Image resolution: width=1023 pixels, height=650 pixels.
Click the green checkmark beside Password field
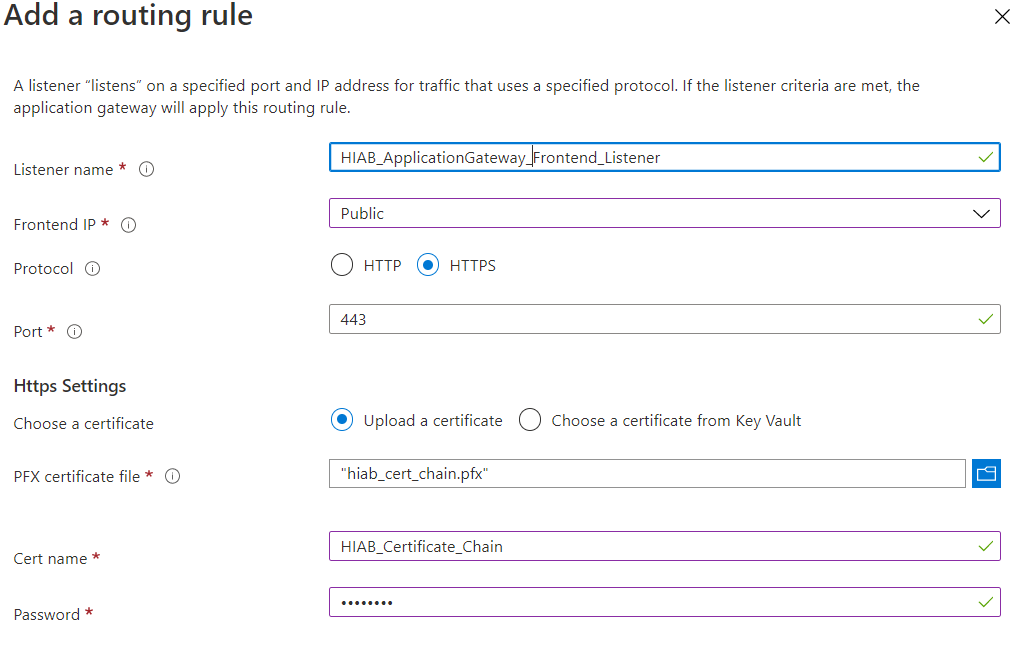point(984,602)
